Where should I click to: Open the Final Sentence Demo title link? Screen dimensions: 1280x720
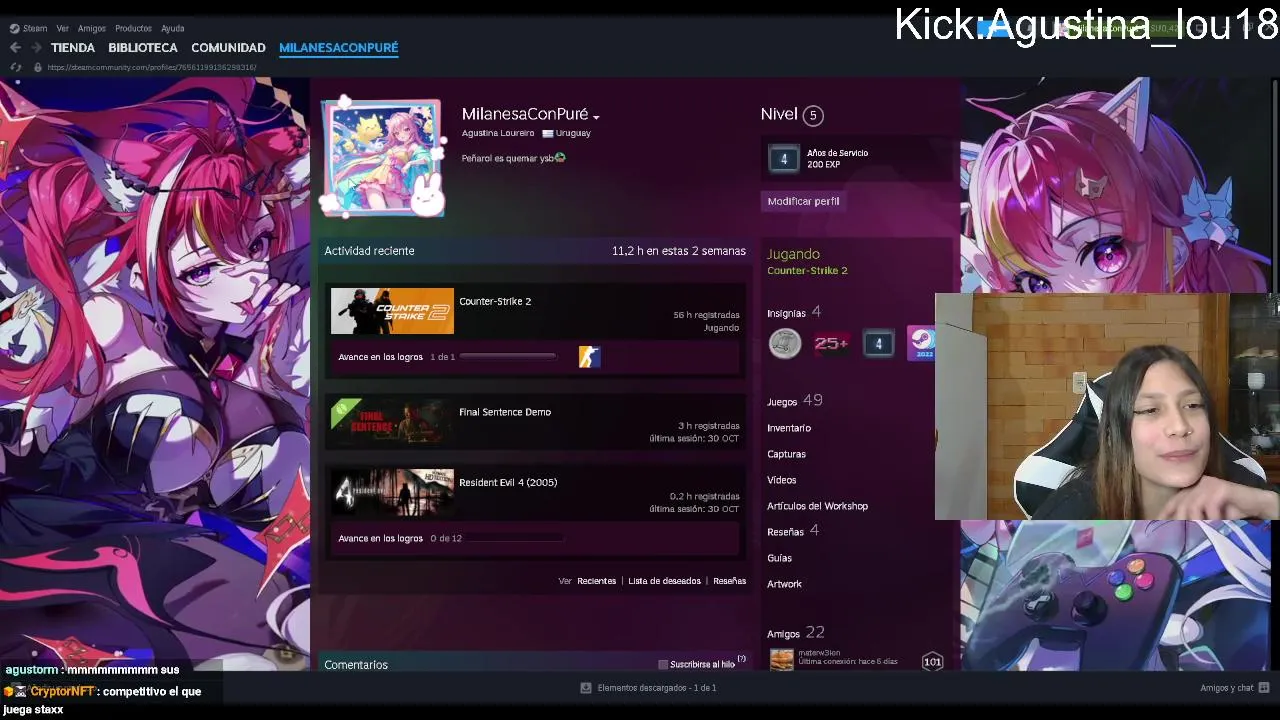click(x=505, y=412)
